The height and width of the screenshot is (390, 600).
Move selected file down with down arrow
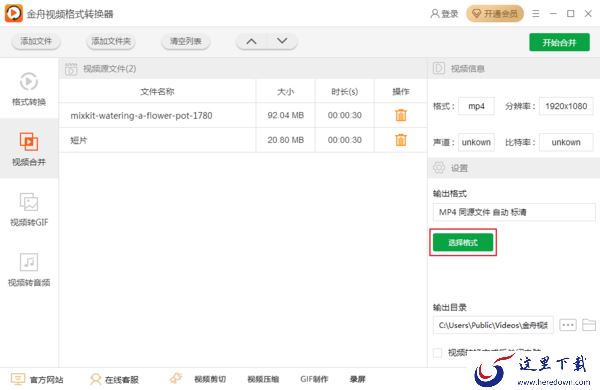(x=282, y=41)
